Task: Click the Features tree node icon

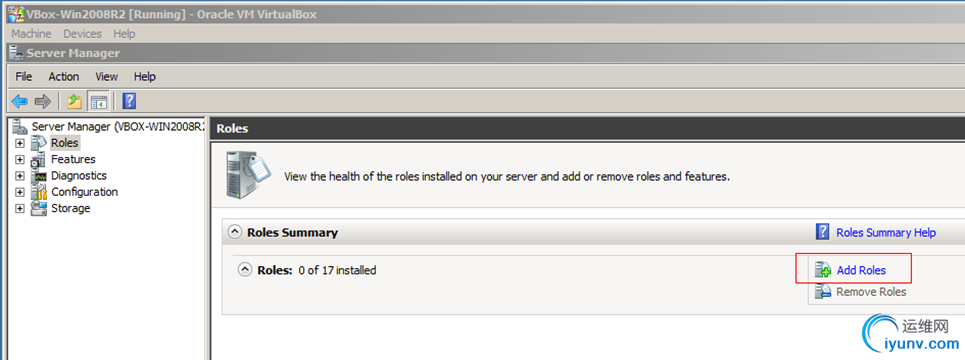Action: [x=38, y=159]
